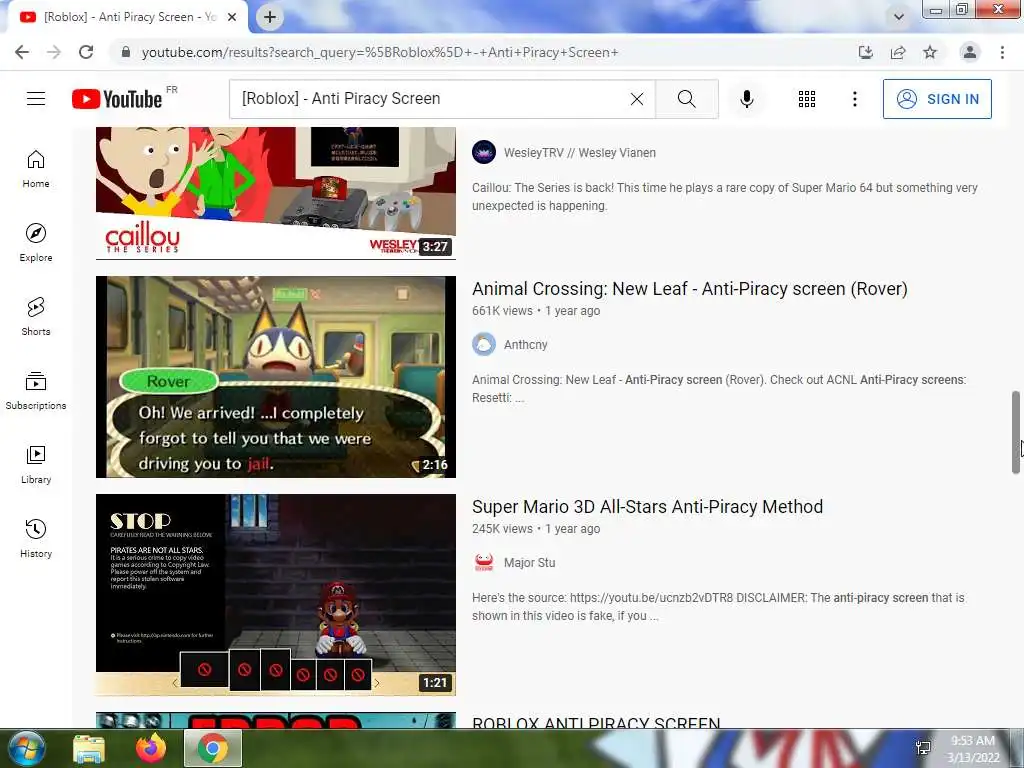Open the YouTube apps grid icon

click(807, 99)
